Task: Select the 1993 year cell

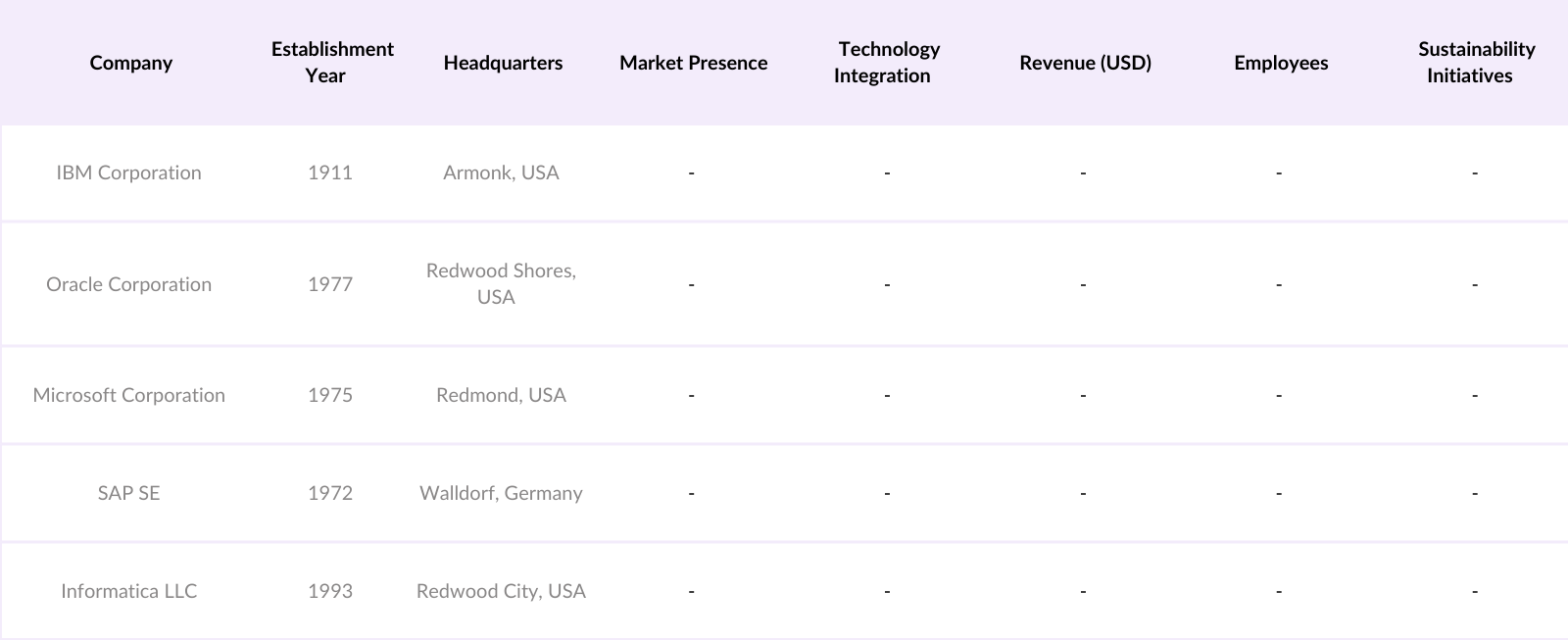Action: coord(329,591)
